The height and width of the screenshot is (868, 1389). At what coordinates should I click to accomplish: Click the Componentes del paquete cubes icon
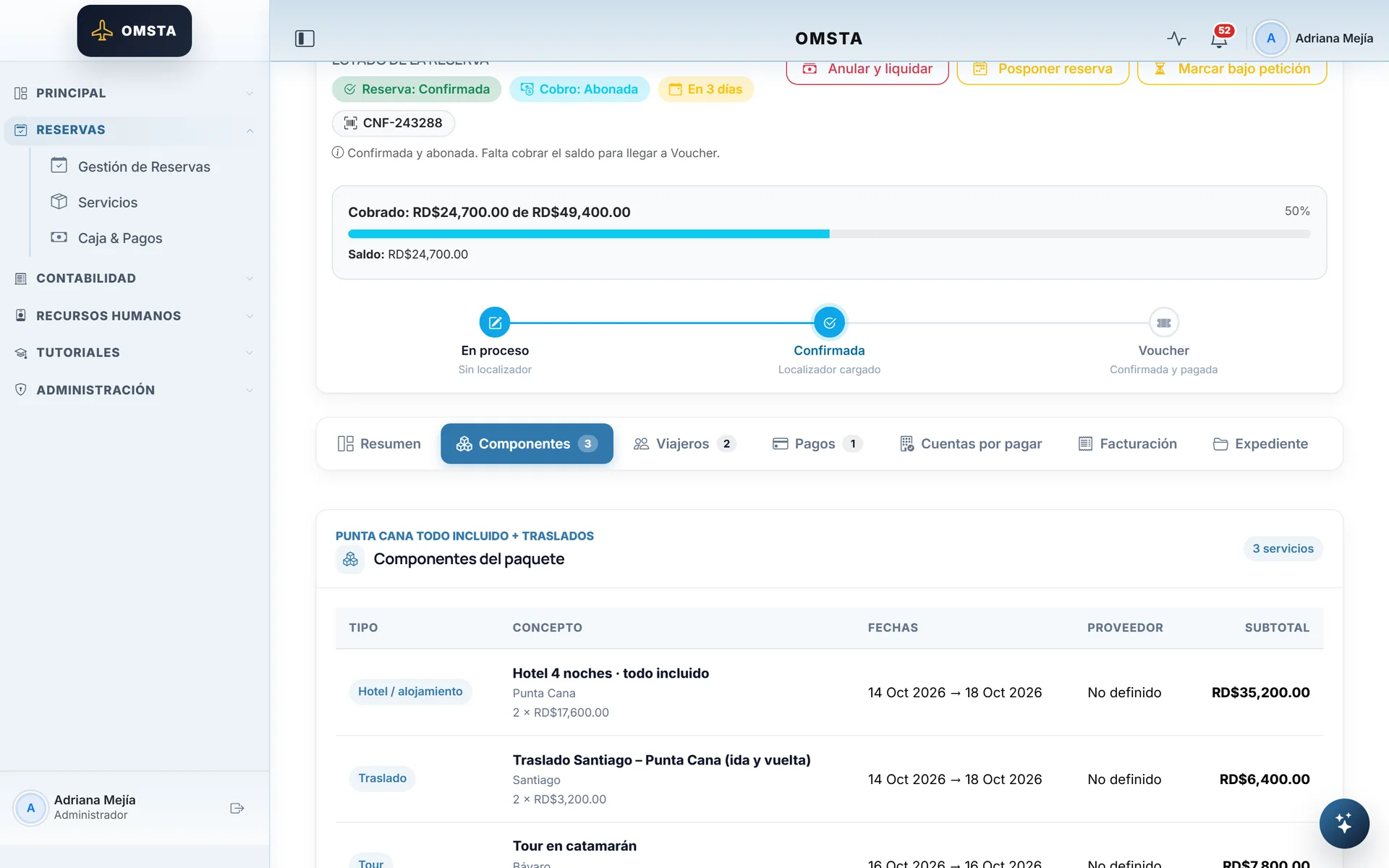click(x=350, y=559)
